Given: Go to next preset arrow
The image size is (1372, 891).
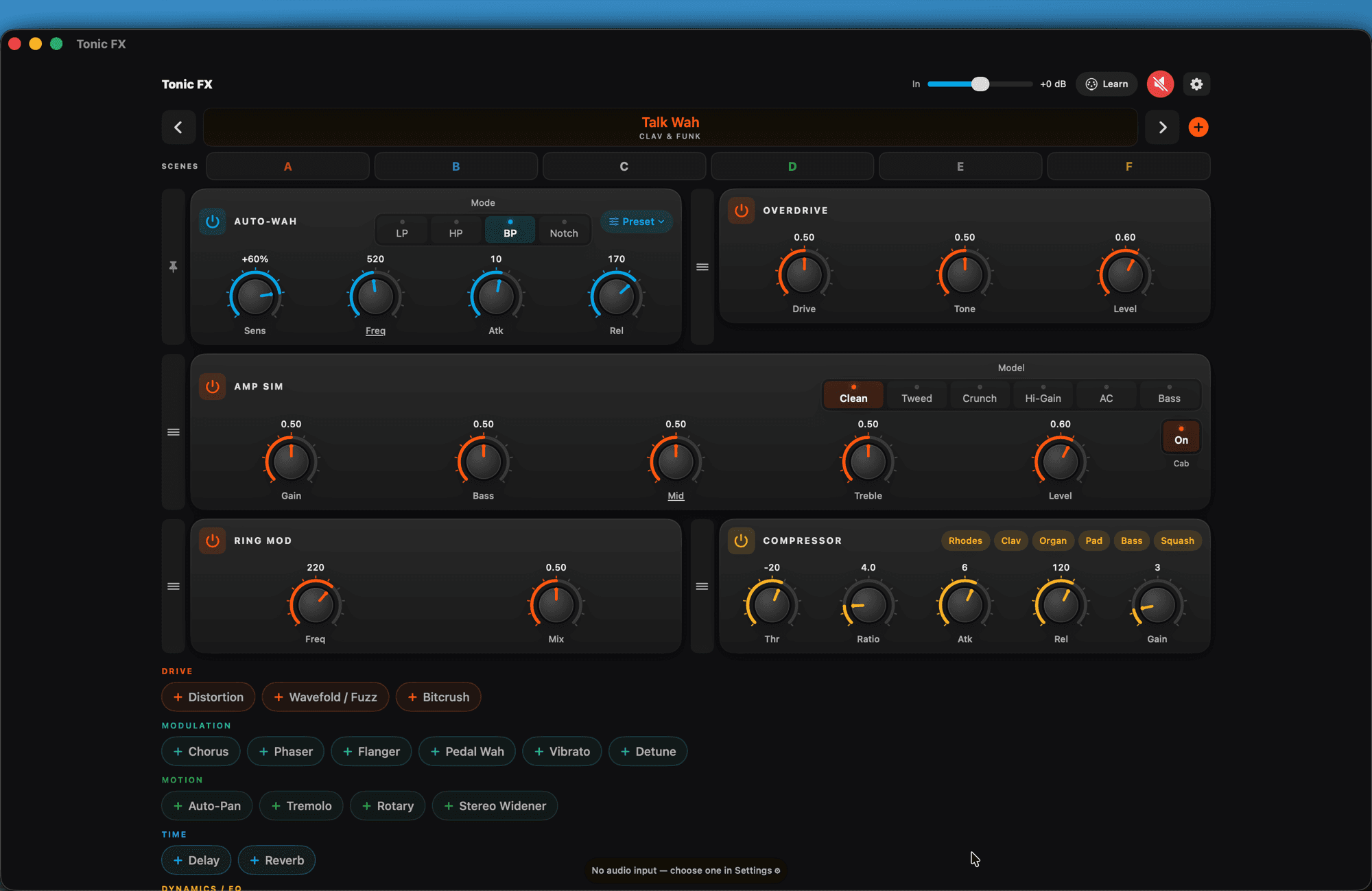Looking at the screenshot, I should click(x=1162, y=128).
